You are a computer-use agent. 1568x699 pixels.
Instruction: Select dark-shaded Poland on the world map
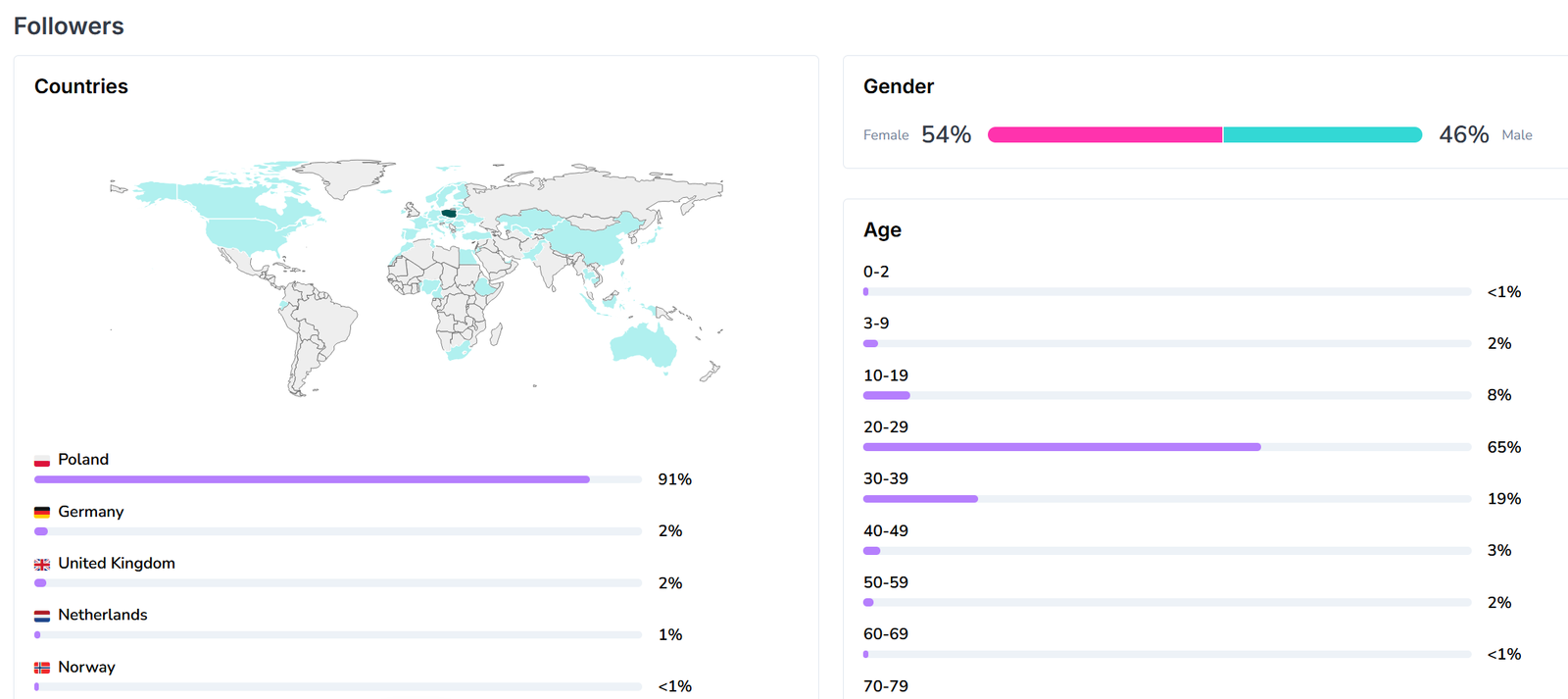click(449, 213)
